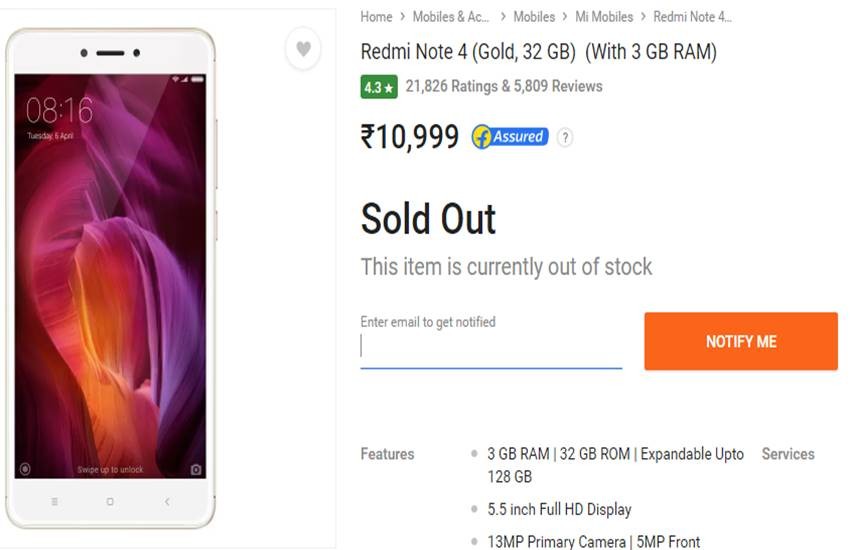Click the Services section label
This screenshot has width=850, height=550.
tap(788, 454)
